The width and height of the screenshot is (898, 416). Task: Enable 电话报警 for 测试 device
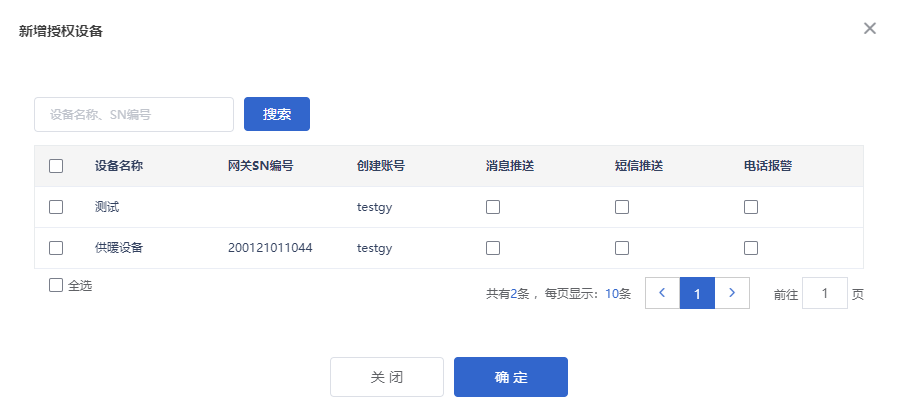751,207
